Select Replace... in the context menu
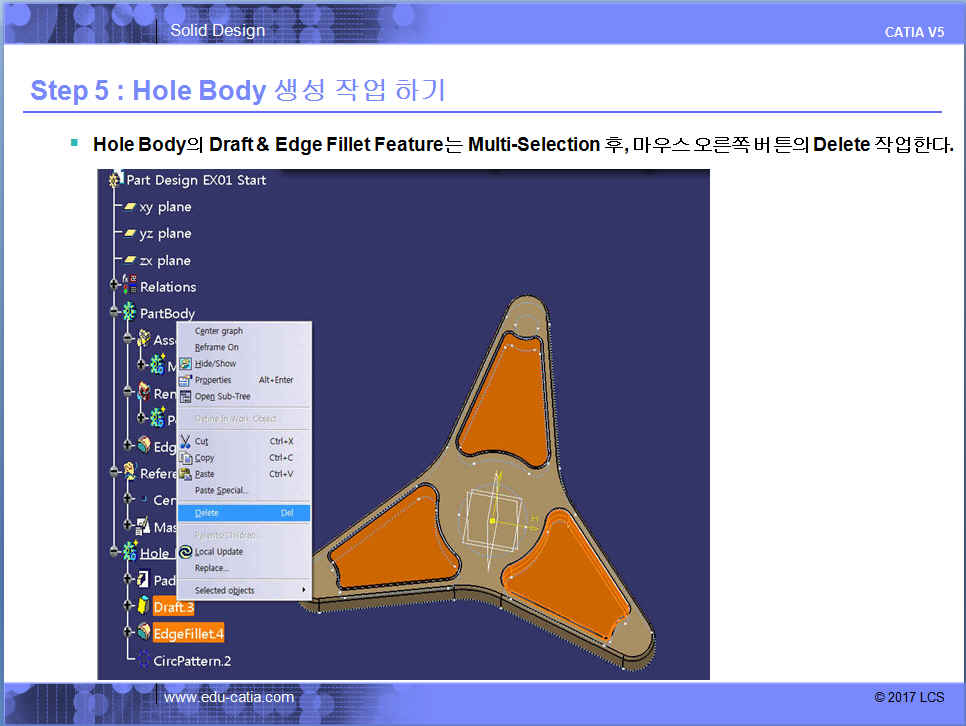Viewport: 966px width, 726px height. (x=212, y=568)
